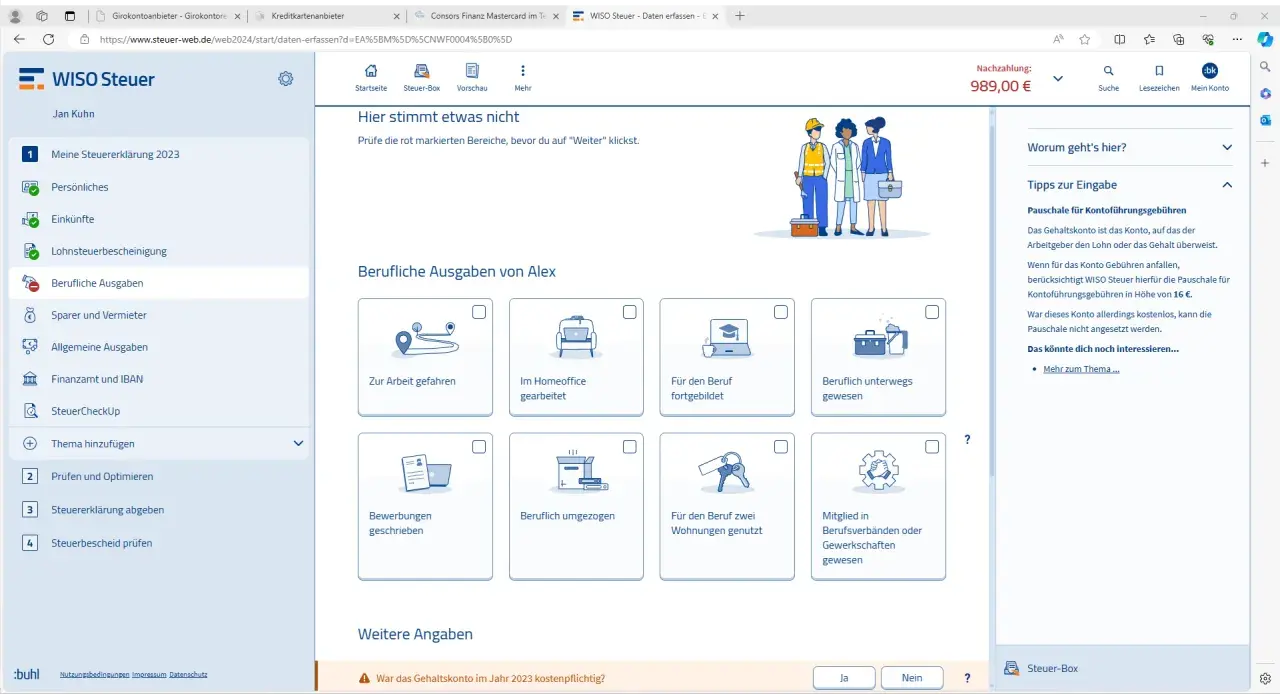Open Lesezeichen bookmark icon
This screenshot has height=694, width=1280.
pos(1159,71)
